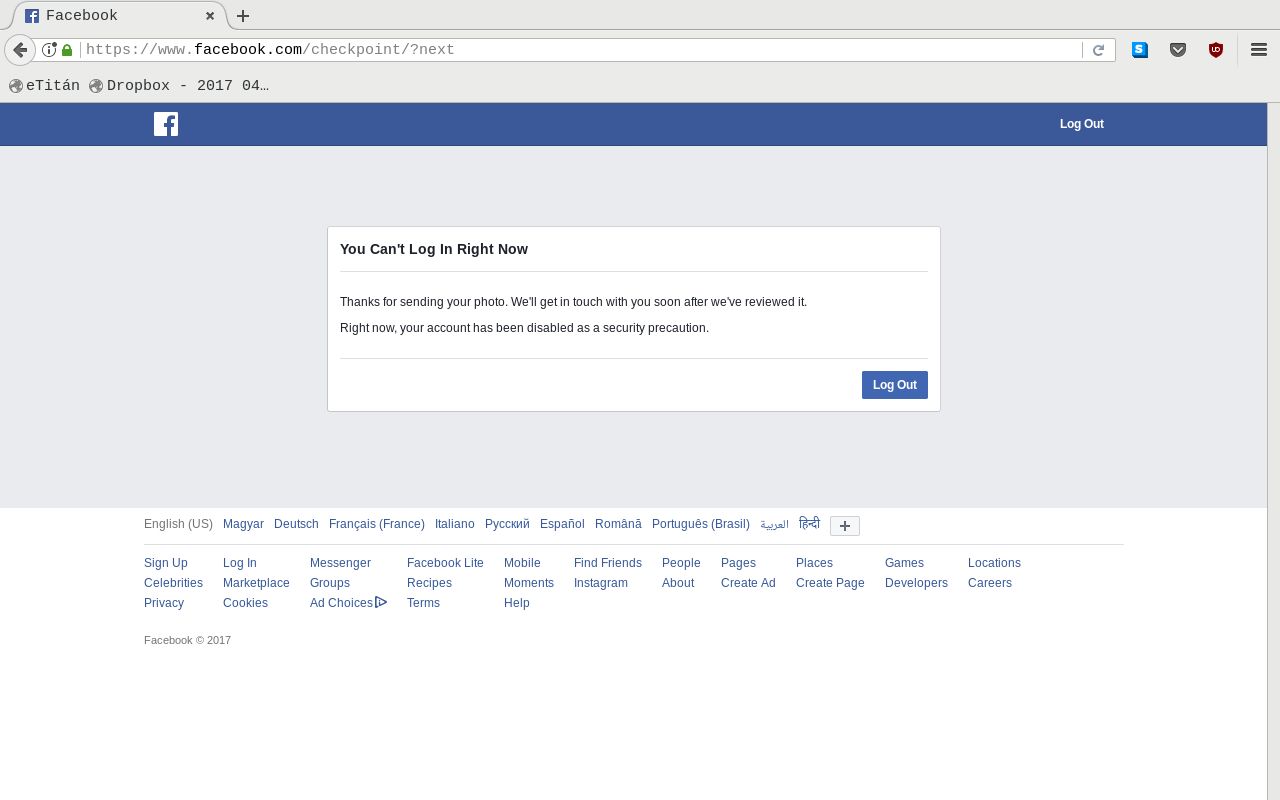This screenshot has width=1280, height=800.
Task: Open the Mobile footer link
Action: click(x=522, y=563)
